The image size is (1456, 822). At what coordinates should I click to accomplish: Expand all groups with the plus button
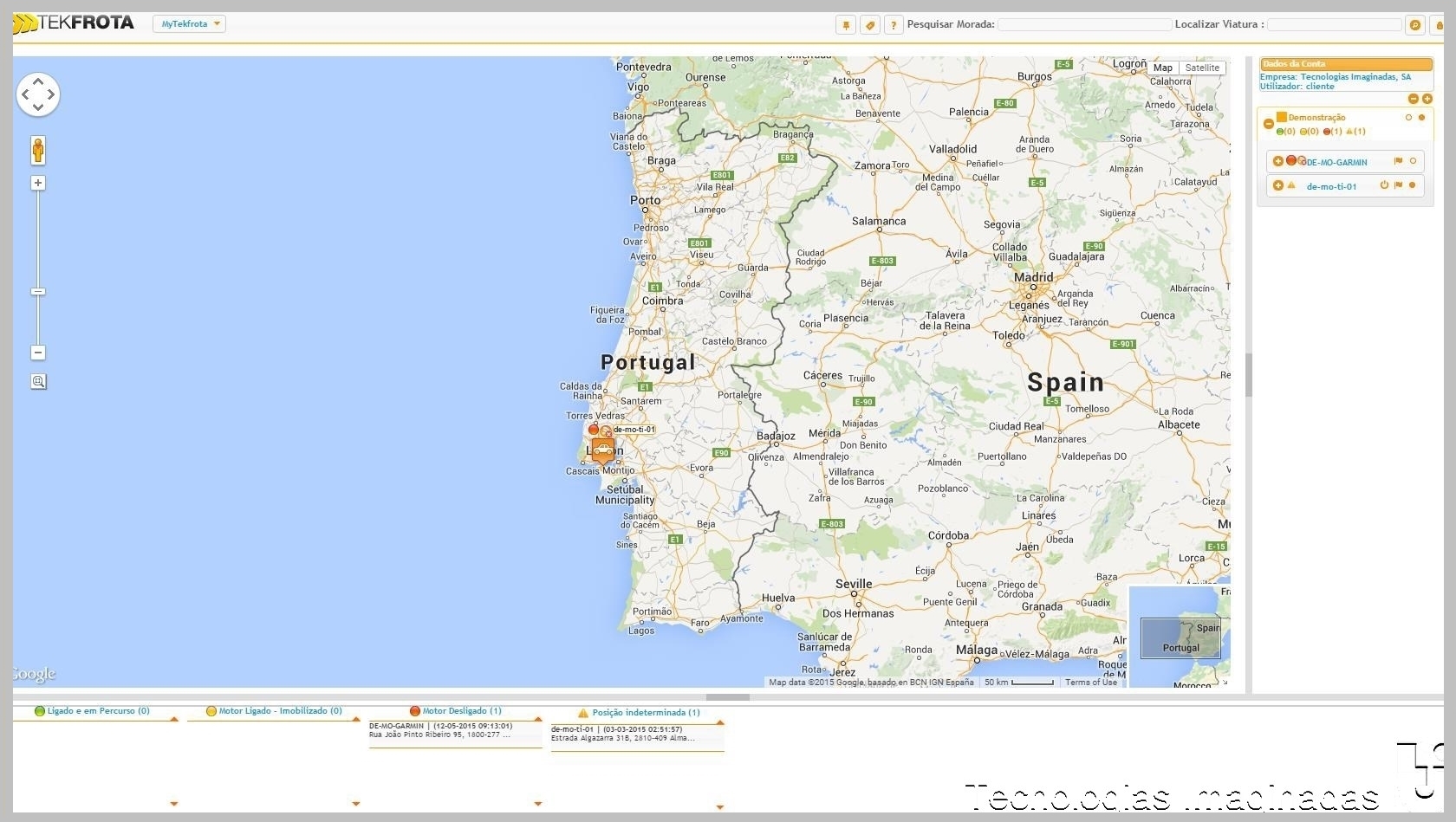point(1427,99)
